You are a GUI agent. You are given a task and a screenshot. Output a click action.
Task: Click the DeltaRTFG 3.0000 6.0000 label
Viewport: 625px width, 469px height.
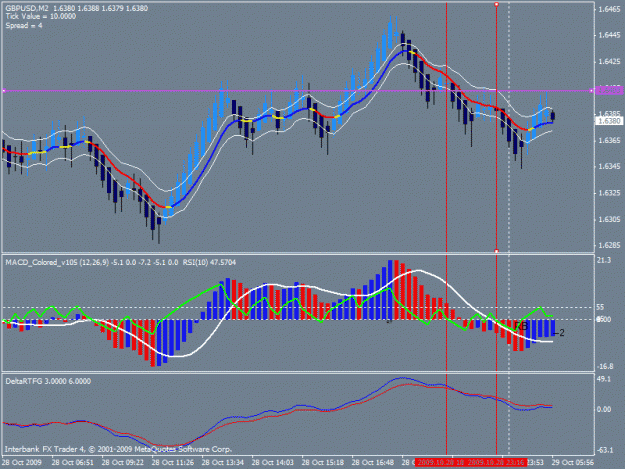[48, 381]
